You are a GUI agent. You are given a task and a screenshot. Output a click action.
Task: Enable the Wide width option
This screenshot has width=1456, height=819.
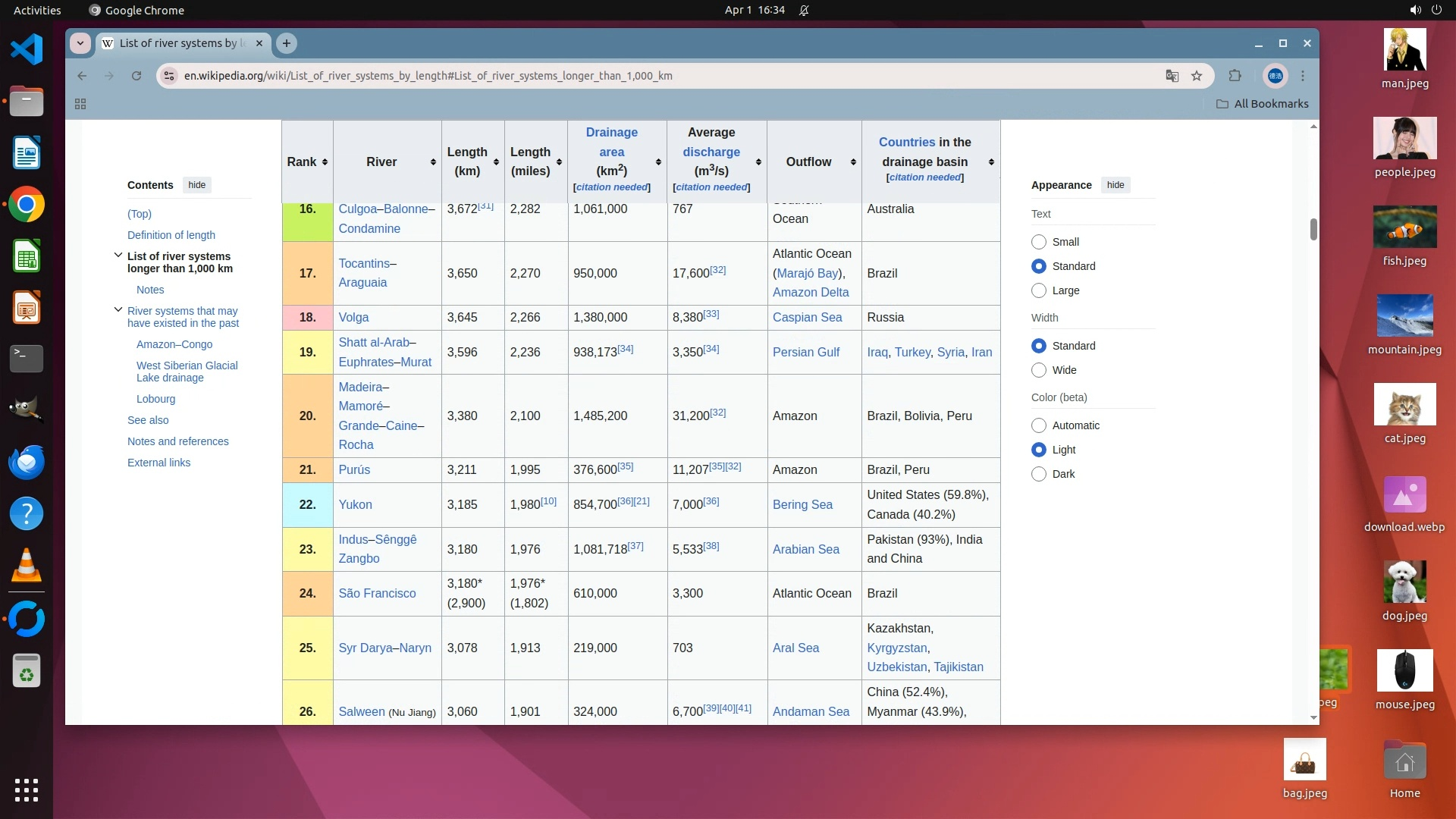point(1039,370)
